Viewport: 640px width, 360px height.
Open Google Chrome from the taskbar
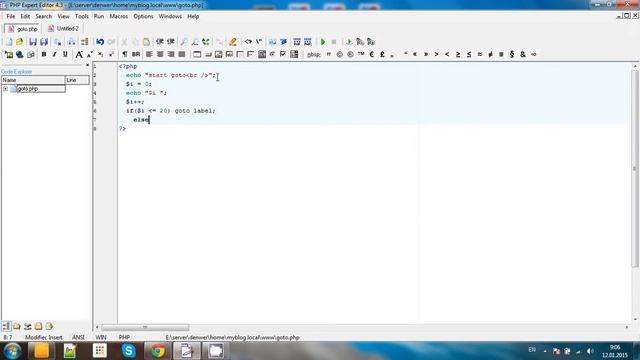tap(158, 351)
